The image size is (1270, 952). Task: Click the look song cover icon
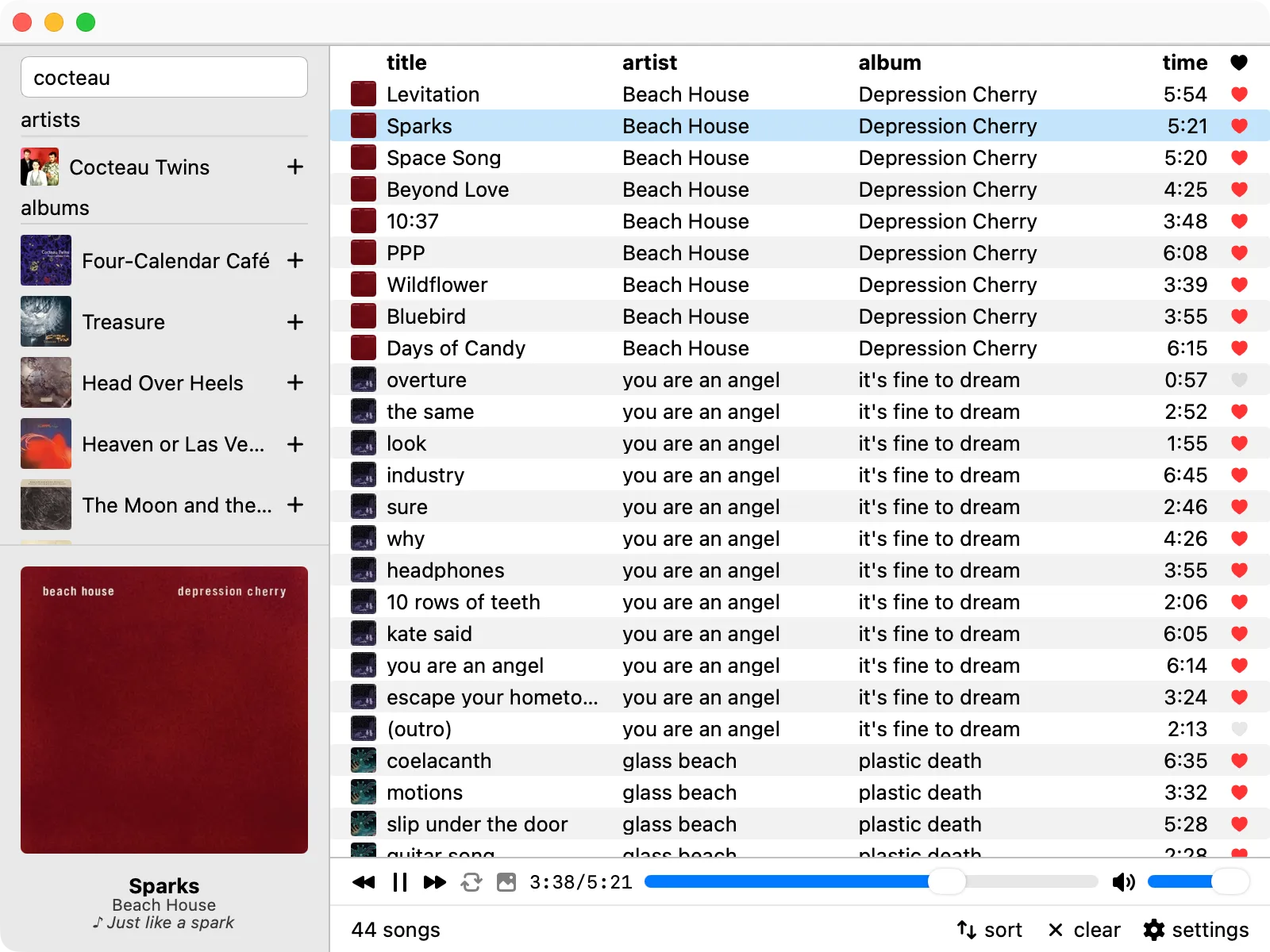click(x=364, y=443)
